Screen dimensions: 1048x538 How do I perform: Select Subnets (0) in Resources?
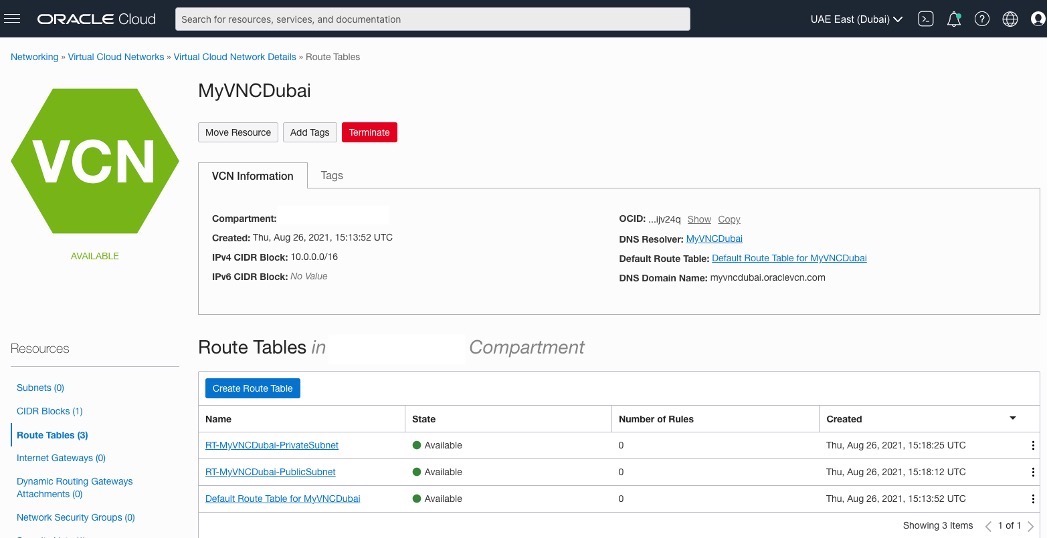40,388
